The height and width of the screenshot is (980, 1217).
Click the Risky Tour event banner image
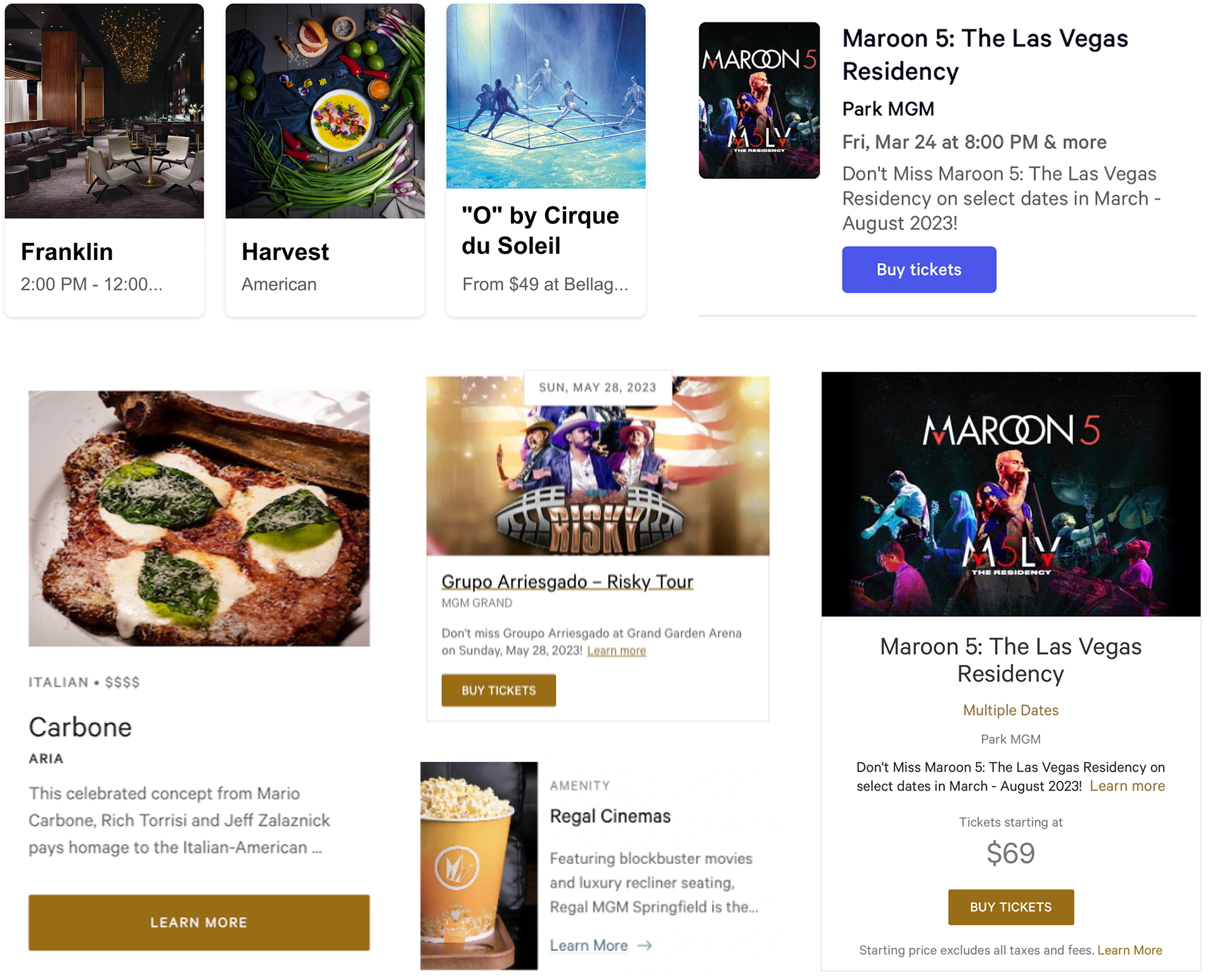coord(598,466)
